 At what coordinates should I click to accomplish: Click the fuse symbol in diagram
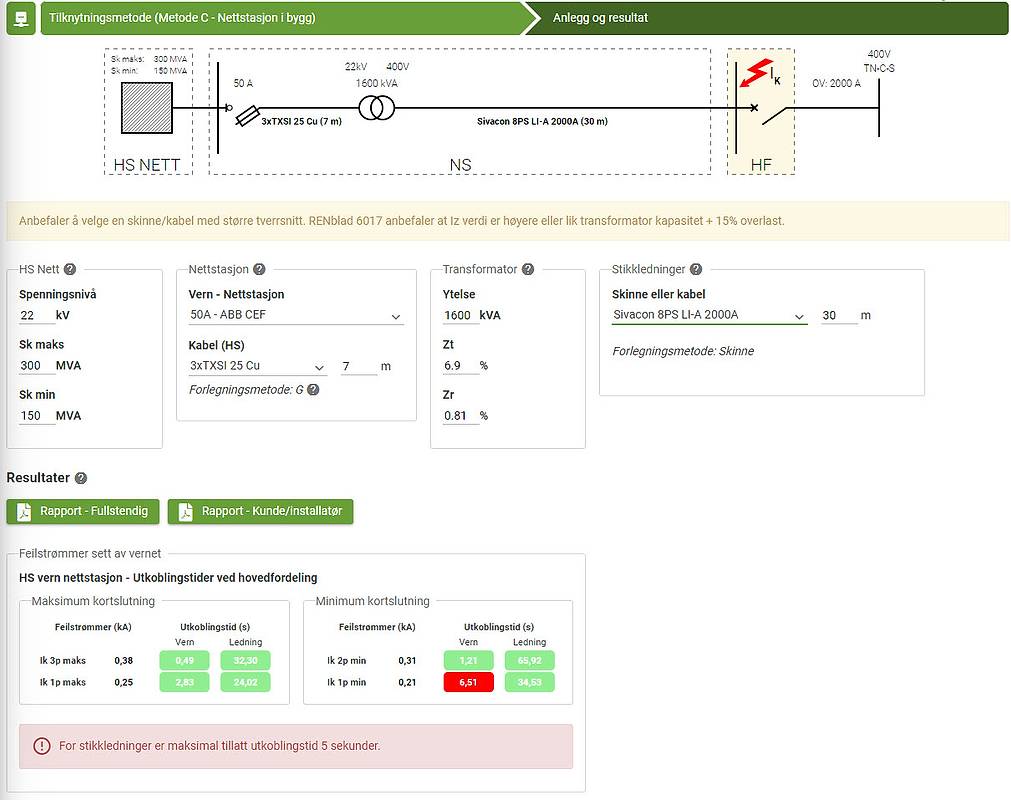click(248, 116)
